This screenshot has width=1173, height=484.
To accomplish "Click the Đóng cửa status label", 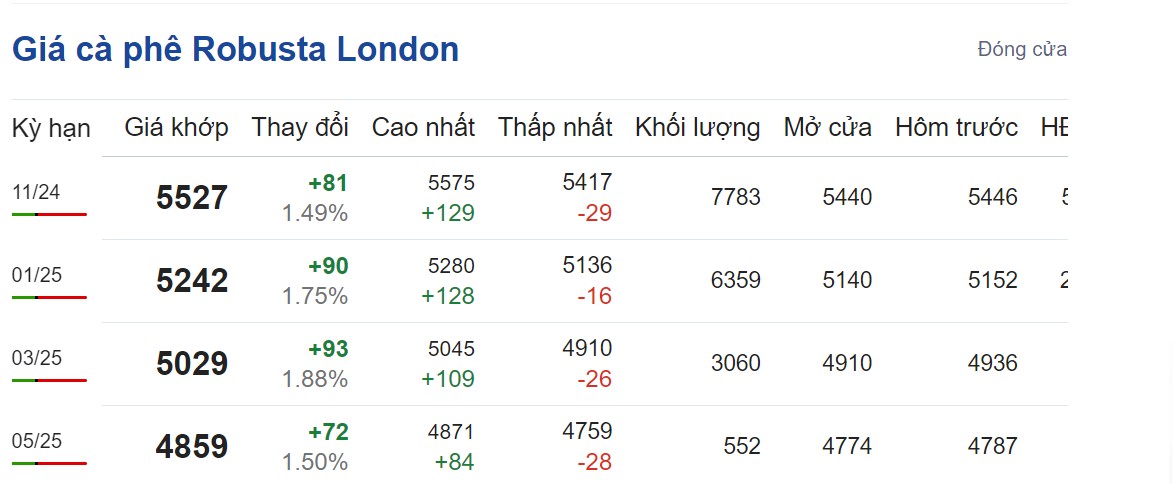I will point(1022,49).
